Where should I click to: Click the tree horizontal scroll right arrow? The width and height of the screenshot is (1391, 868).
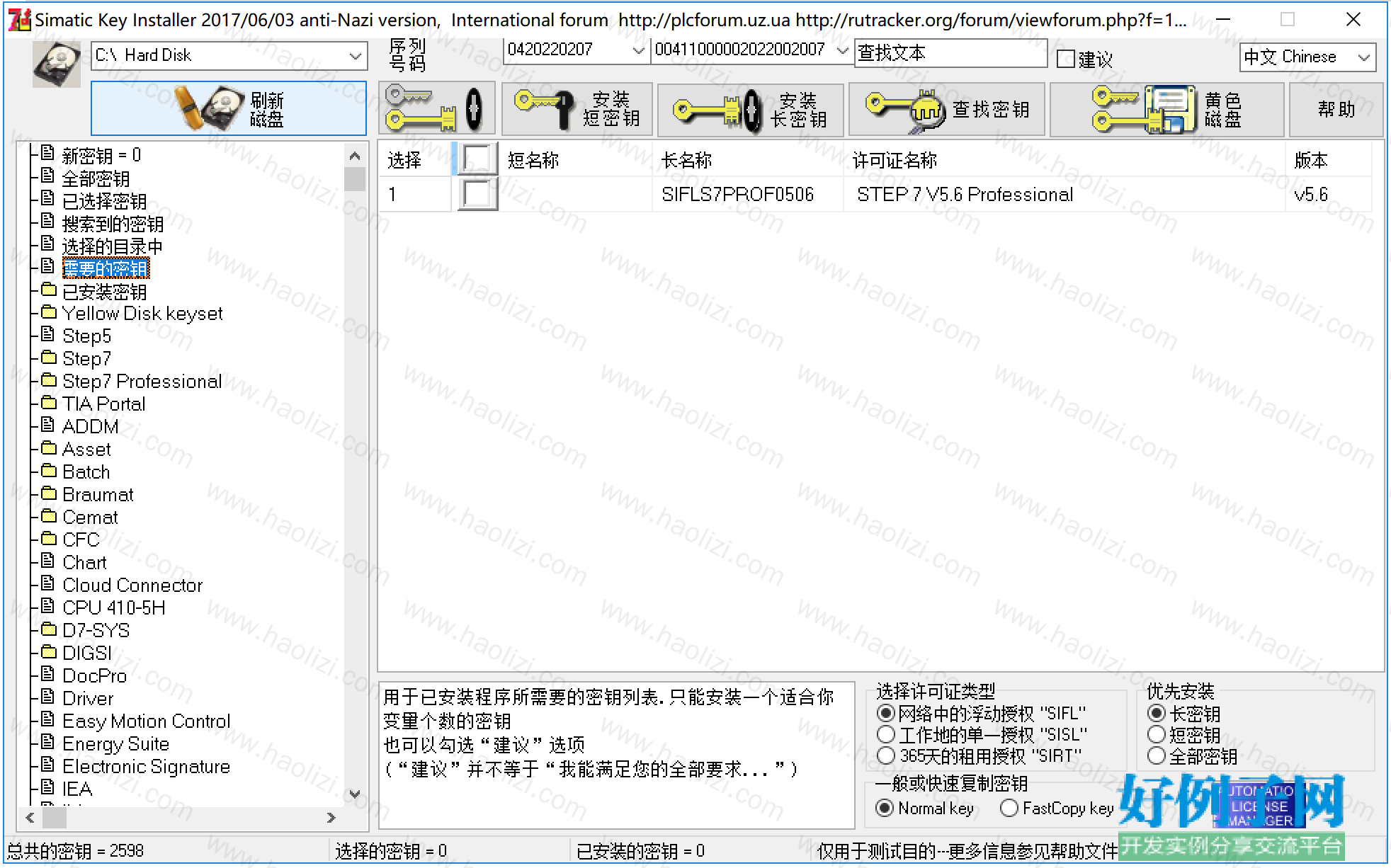[331, 818]
